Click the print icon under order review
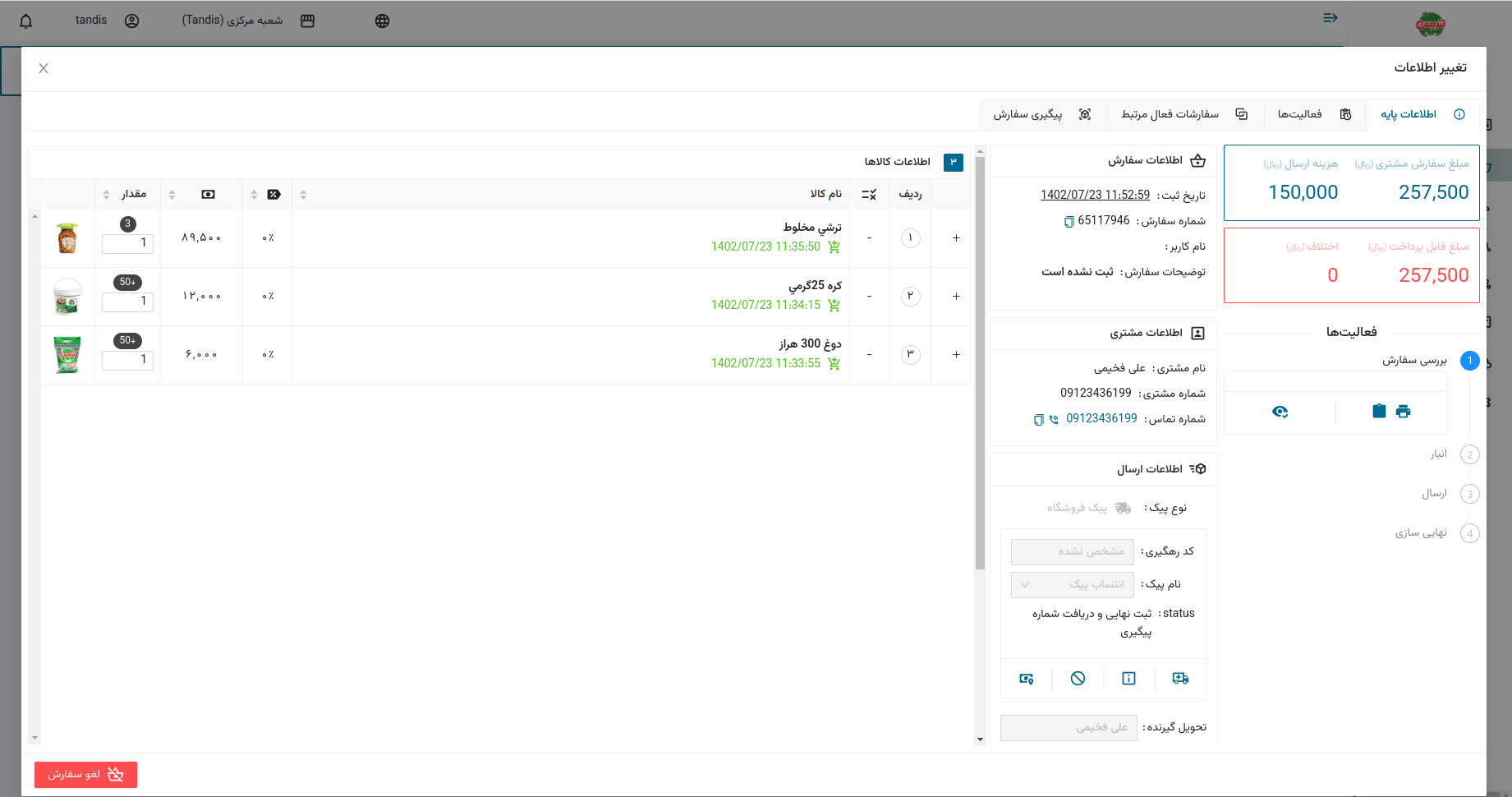 [x=1403, y=412]
